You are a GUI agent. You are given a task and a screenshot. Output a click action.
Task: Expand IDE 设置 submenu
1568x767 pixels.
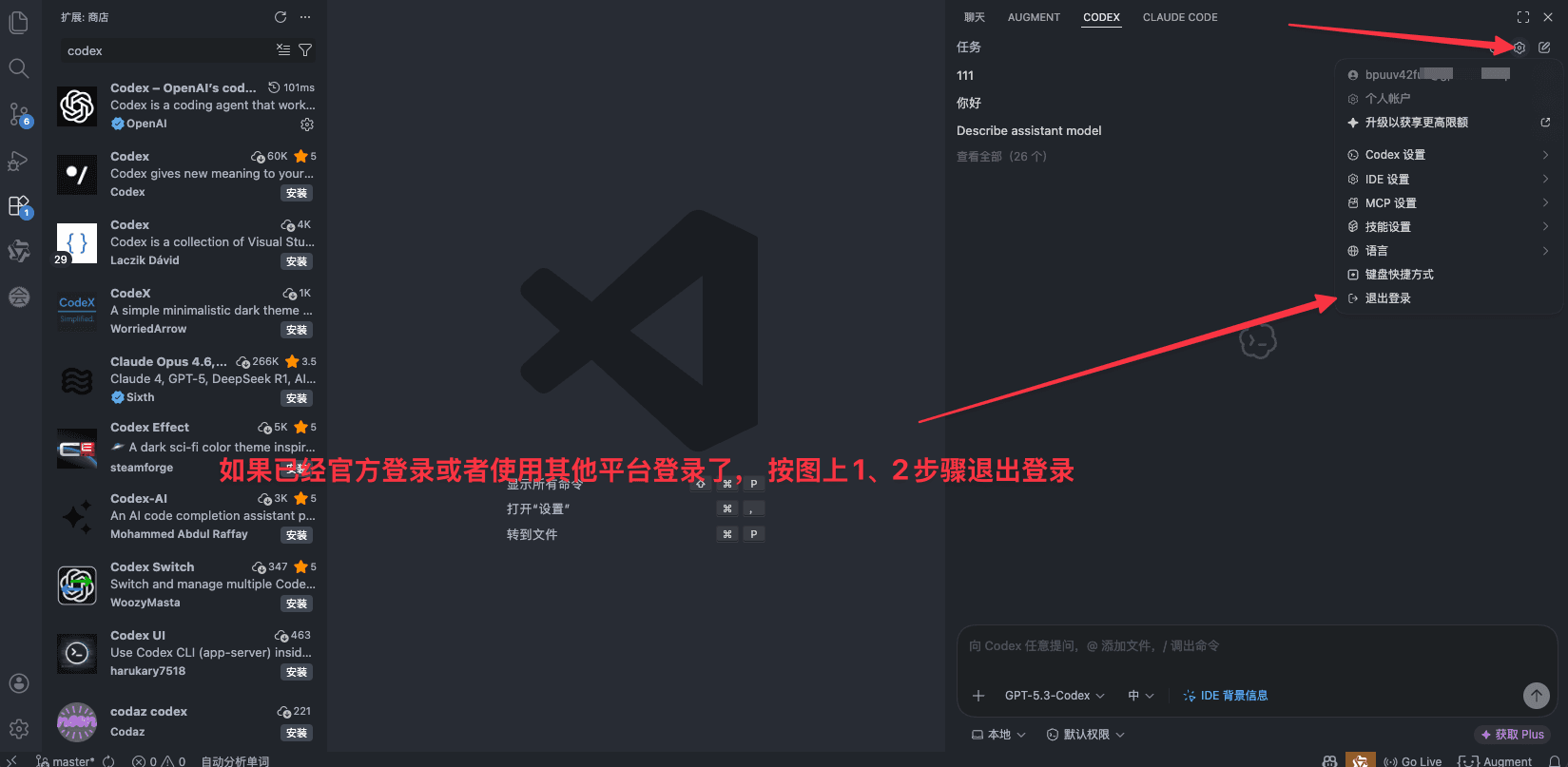[x=1448, y=180]
